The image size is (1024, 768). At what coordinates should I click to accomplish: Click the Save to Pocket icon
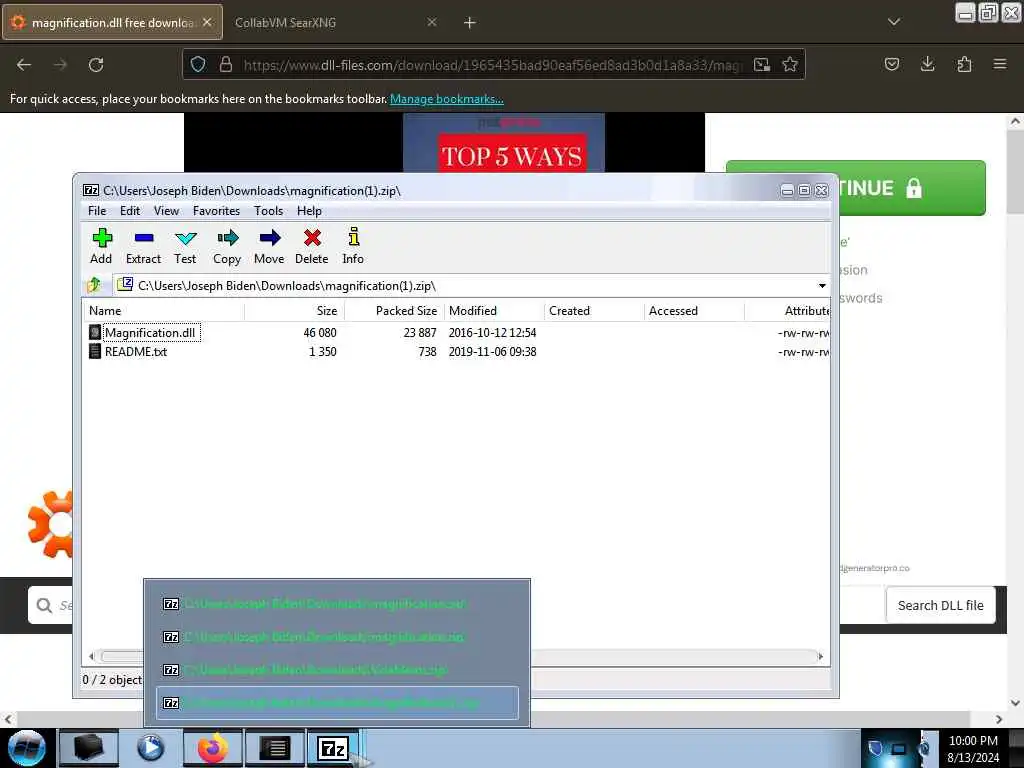click(891, 64)
